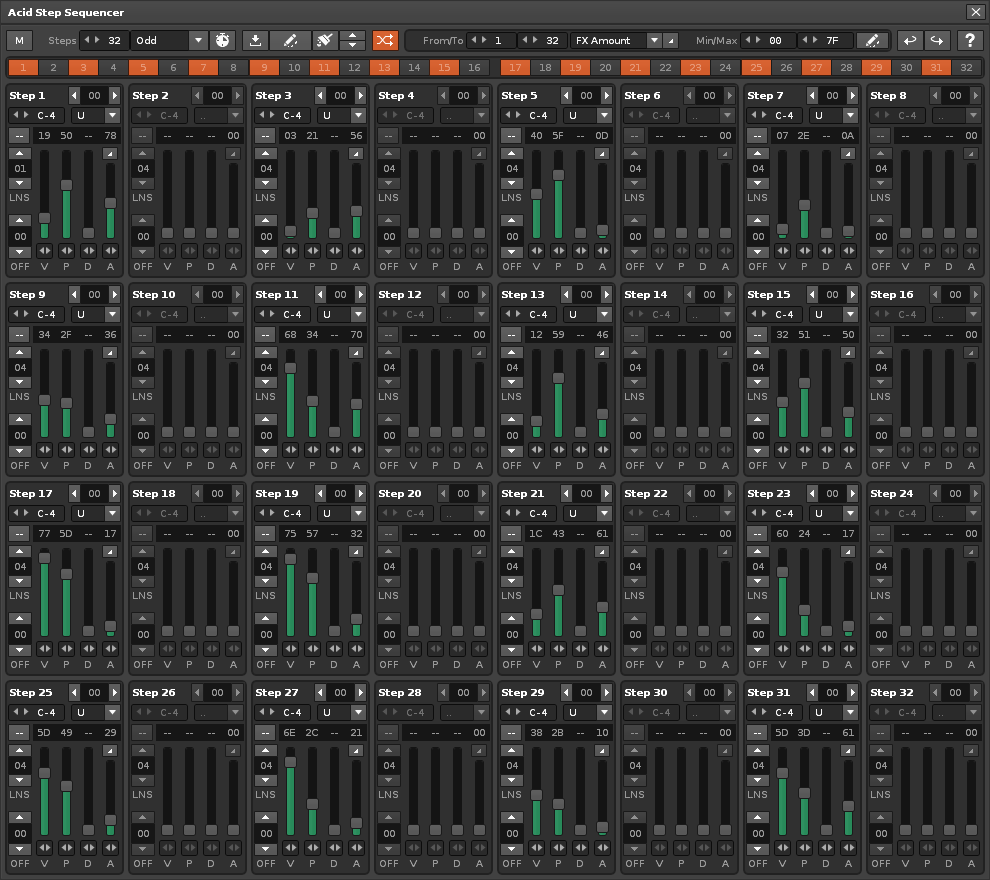Click the ramp icon above Step 31 A slider
The image size is (990, 880).
[848, 751]
